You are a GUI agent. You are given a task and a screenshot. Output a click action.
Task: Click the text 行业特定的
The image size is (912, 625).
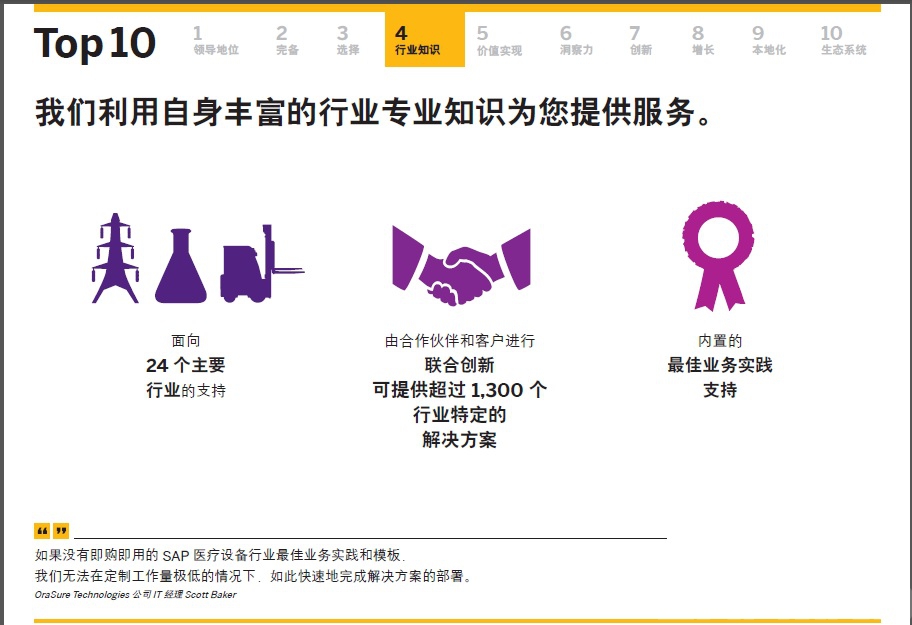[459, 415]
